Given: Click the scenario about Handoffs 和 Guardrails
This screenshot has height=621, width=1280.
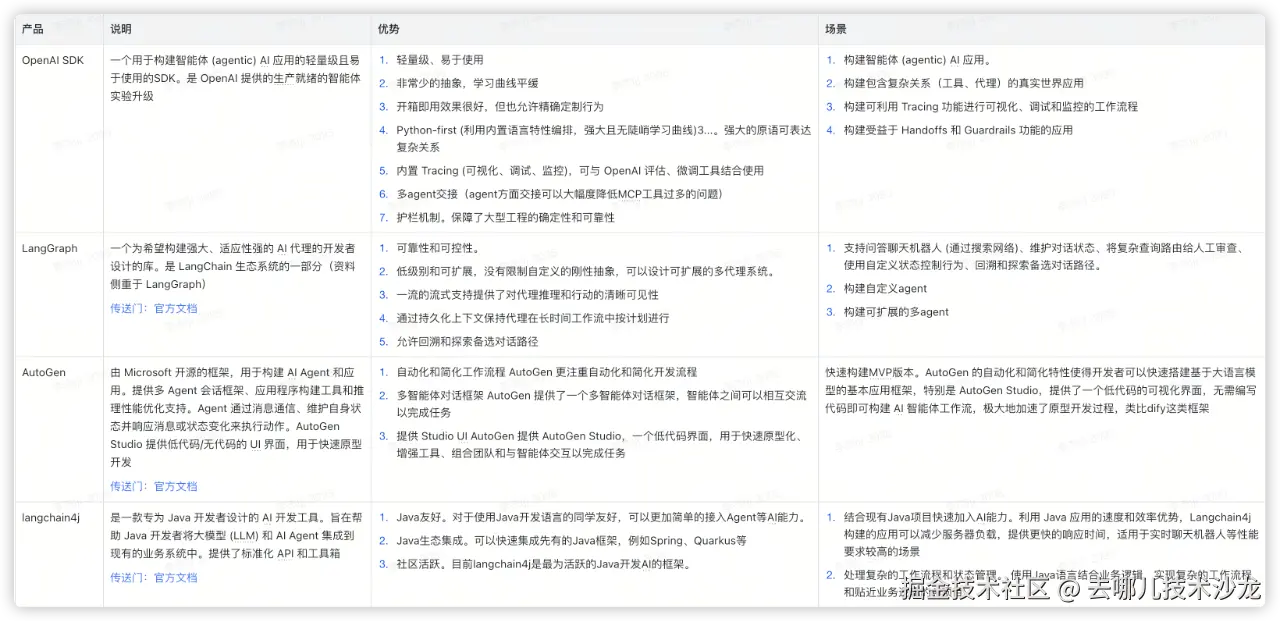Looking at the screenshot, I should coord(958,130).
